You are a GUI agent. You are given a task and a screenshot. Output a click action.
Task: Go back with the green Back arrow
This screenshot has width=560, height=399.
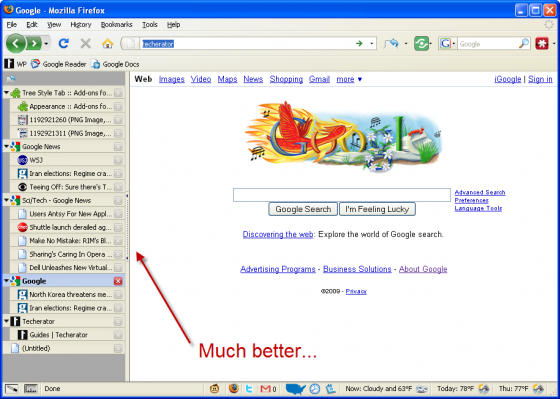(x=15, y=44)
